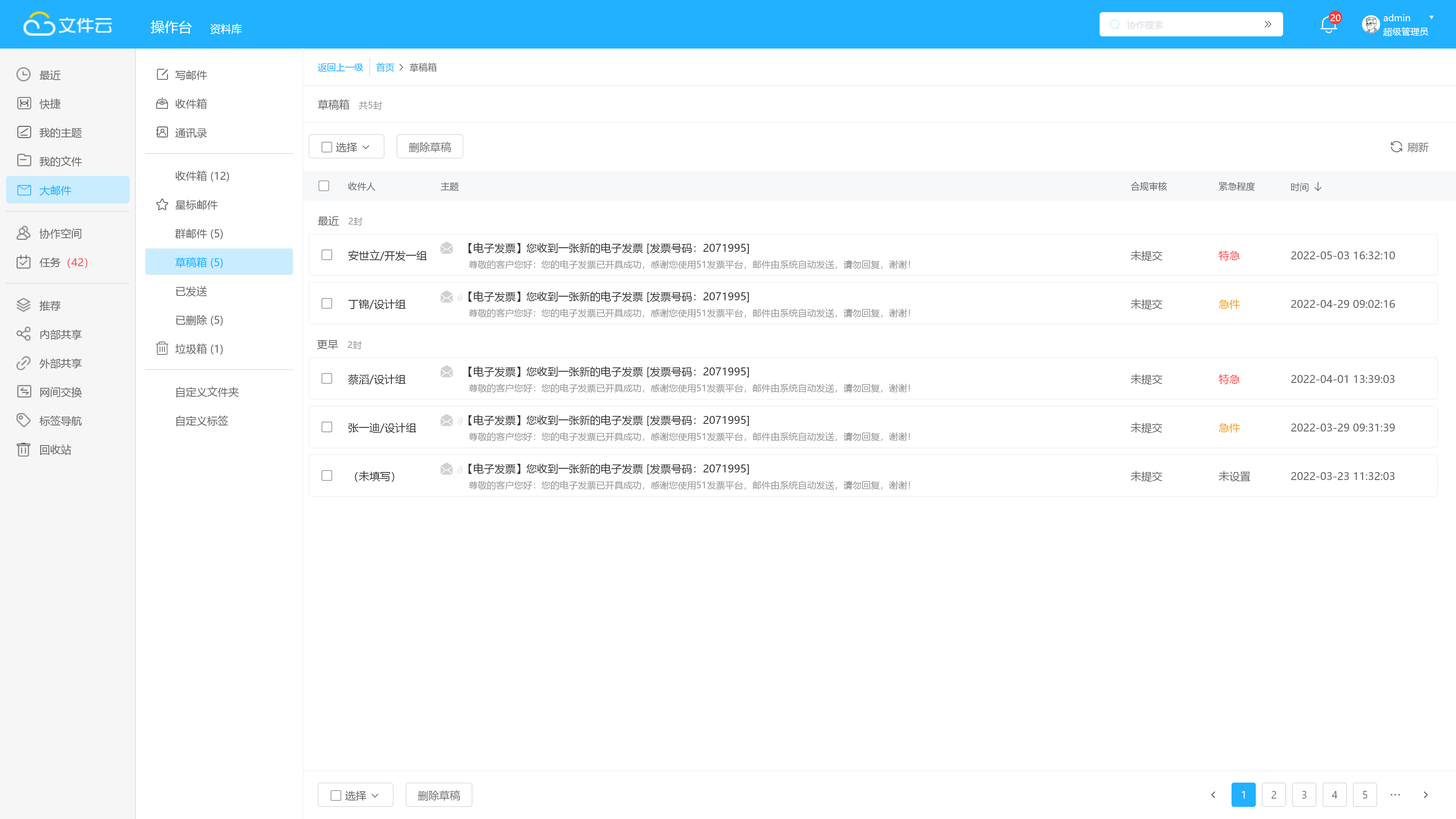Select checkbox for the (未填写) draft row
Viewport: 1456px width, 819px height.
(x=327, y=475)
